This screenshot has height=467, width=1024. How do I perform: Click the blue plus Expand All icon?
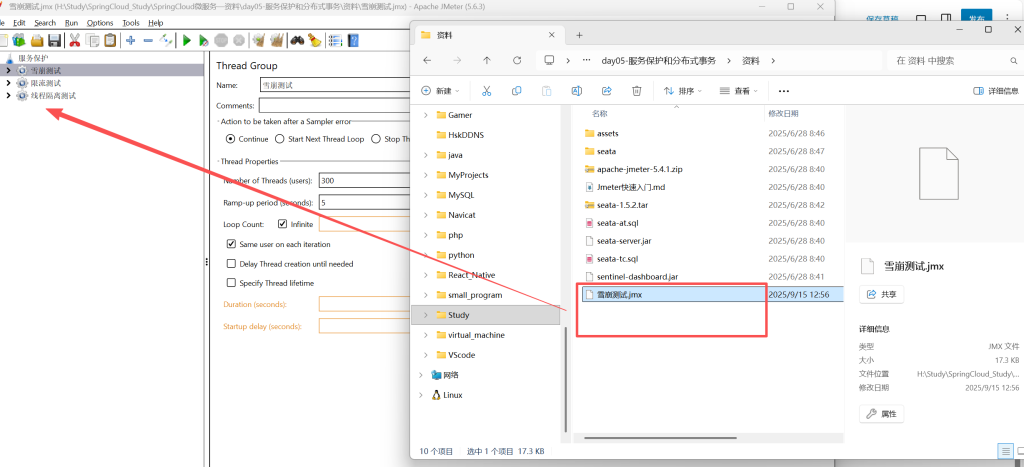130,41
